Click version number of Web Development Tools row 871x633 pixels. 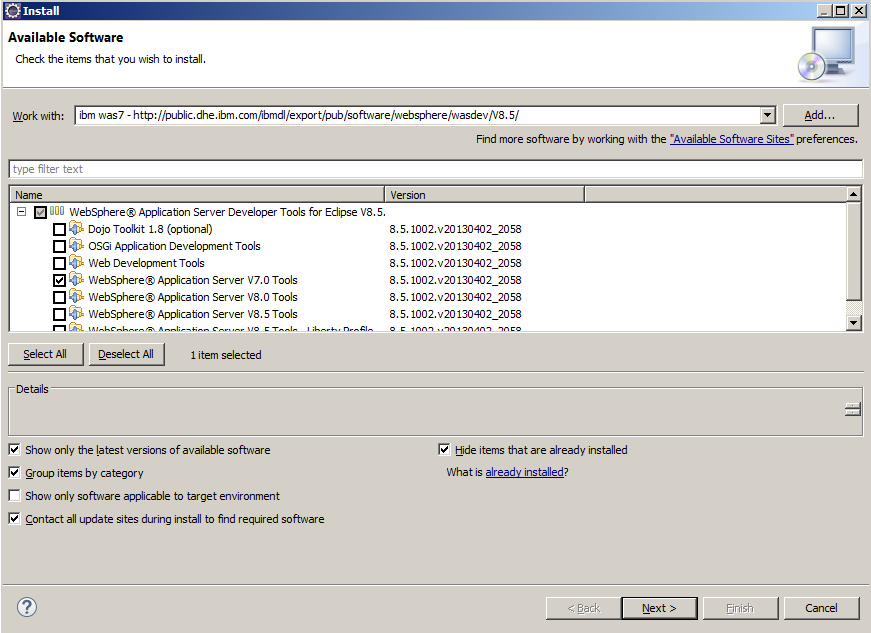pos(455,263)
